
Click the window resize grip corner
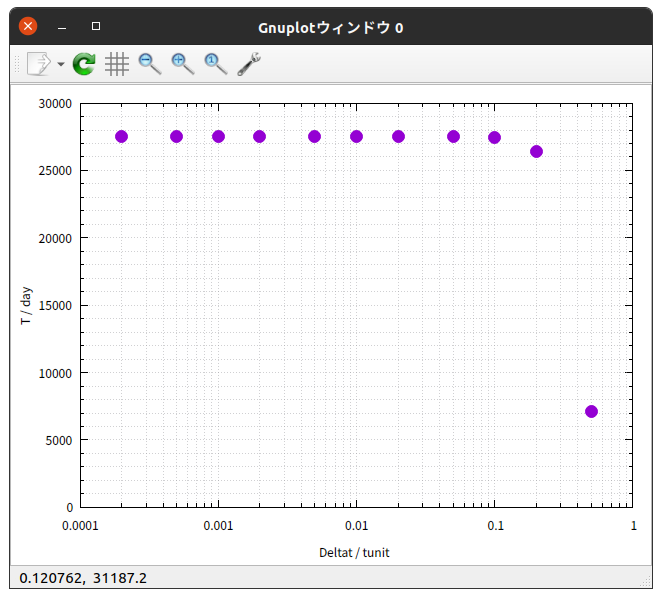point(646,582)
